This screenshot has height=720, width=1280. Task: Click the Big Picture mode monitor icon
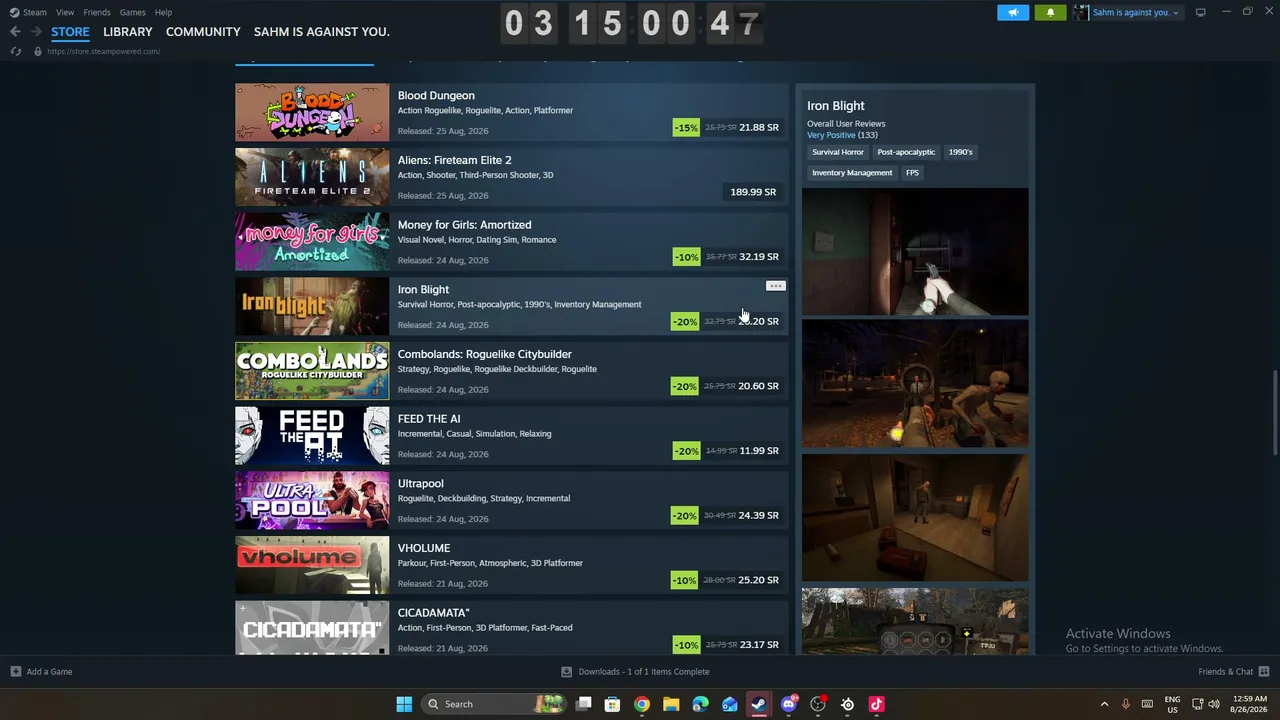[x=1200, y=12]
